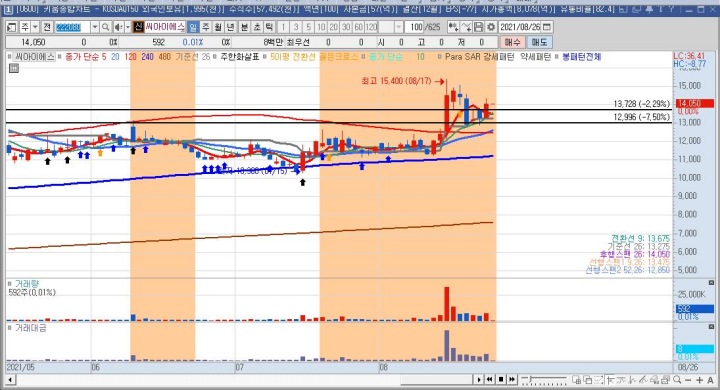720x390 pixels.
Task: Click the Para SAR indicator label
Action: click(462, 57)
